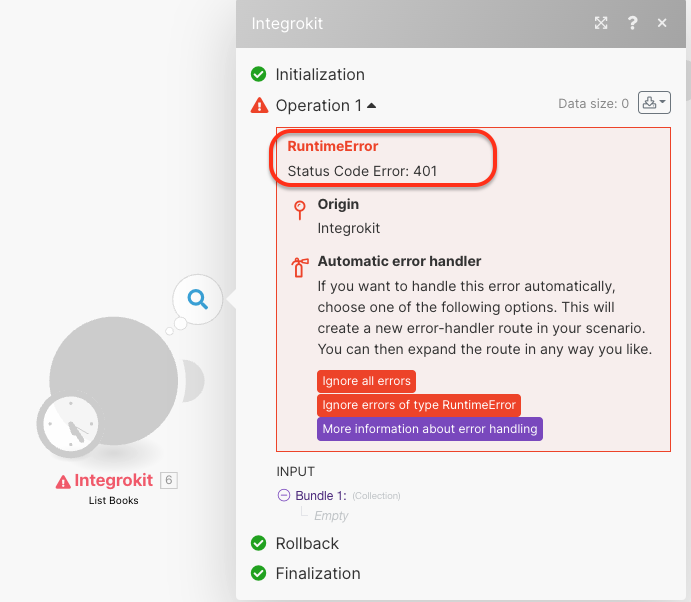Viewport: 691px width, 602px height.
Task: Close the Integrokit panel
Action: pos(662,23)
